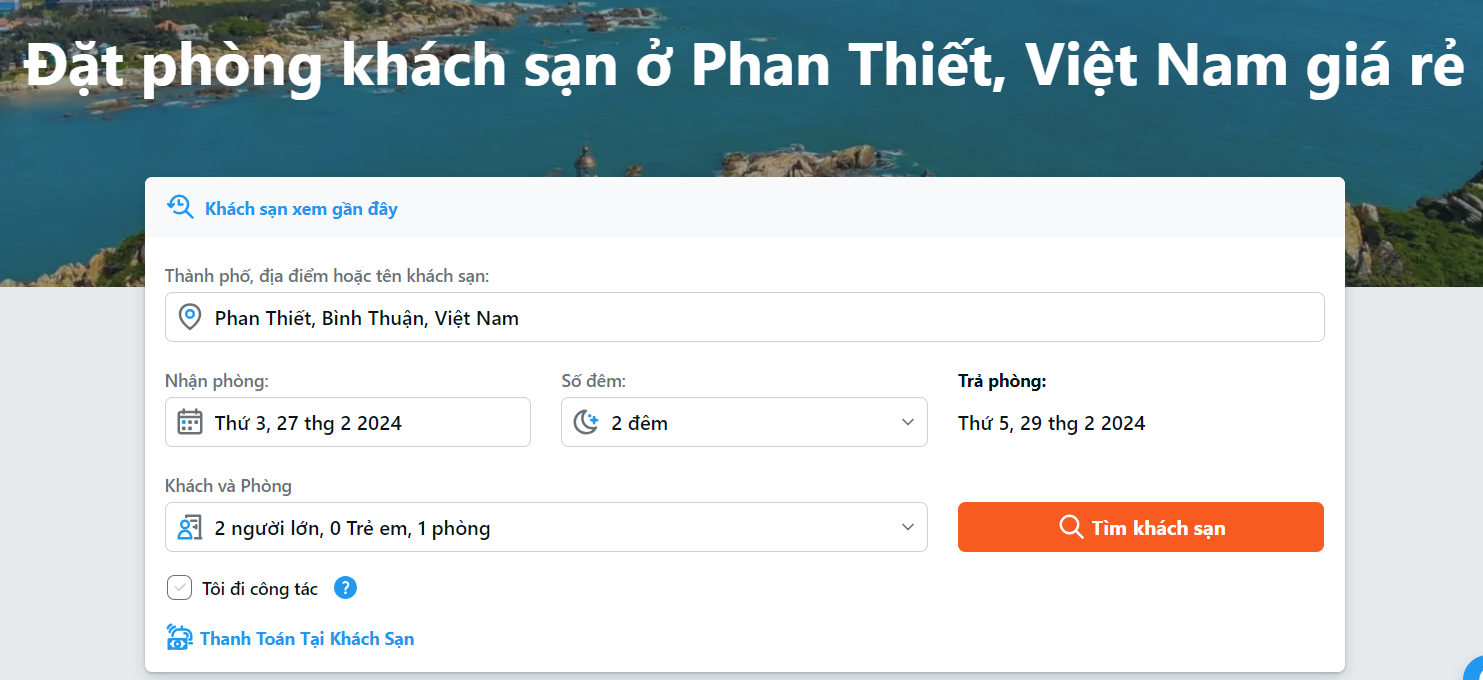The image size is (1483, 680).
Task: Click the moon nights icon
Action: click(585, 422)
